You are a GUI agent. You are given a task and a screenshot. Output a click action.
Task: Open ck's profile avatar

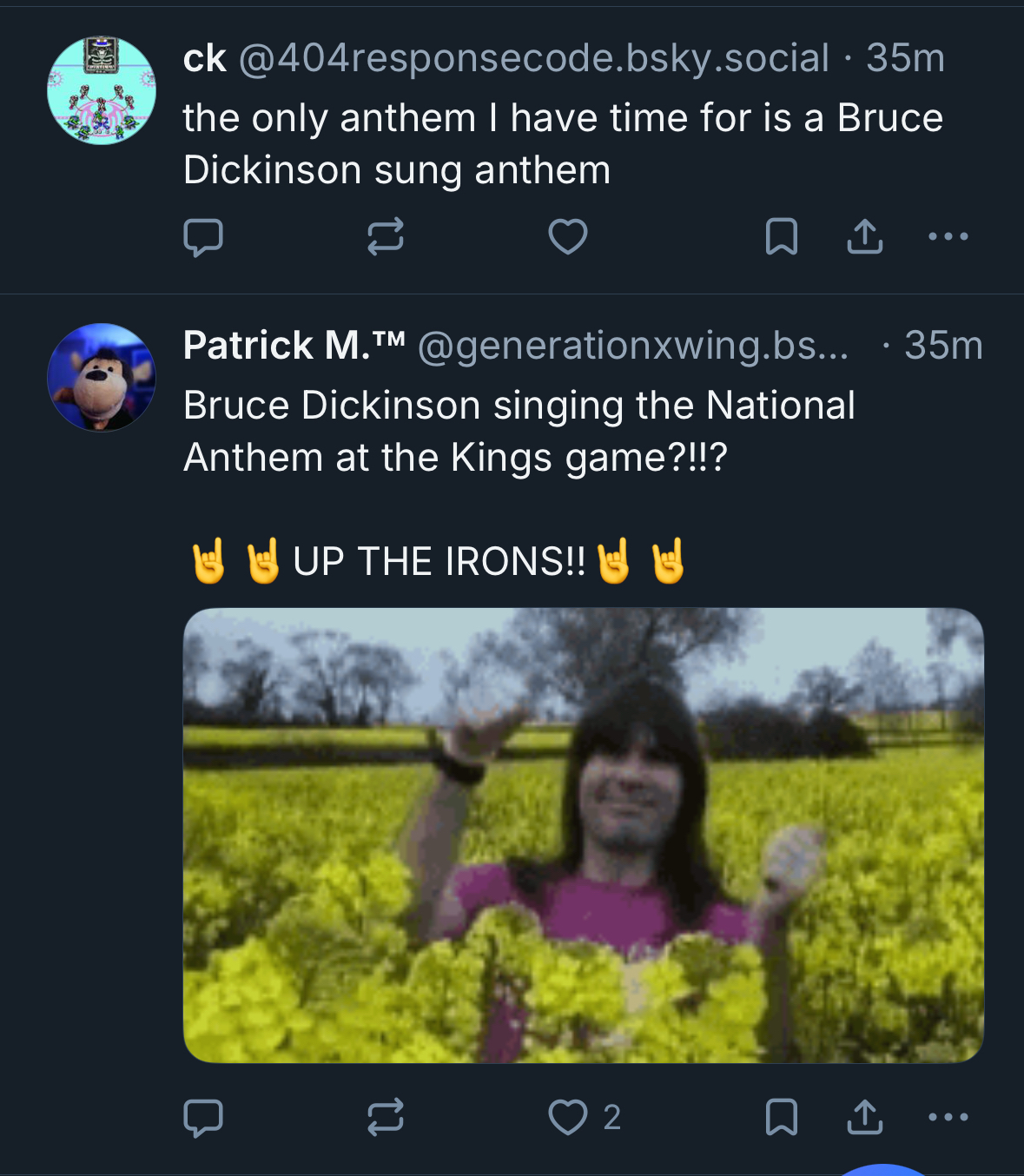coord(102,90)
